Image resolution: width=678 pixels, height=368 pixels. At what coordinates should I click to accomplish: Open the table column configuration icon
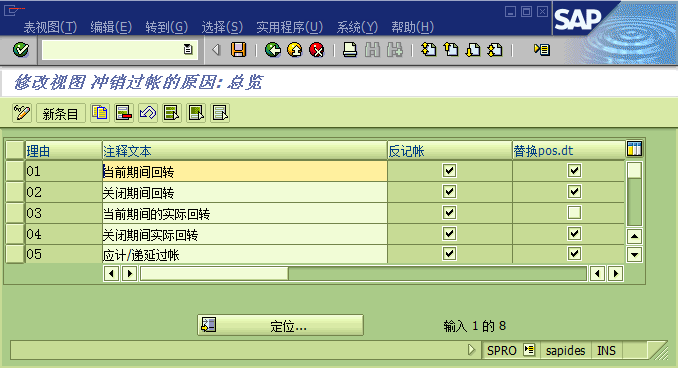(634, 149)
